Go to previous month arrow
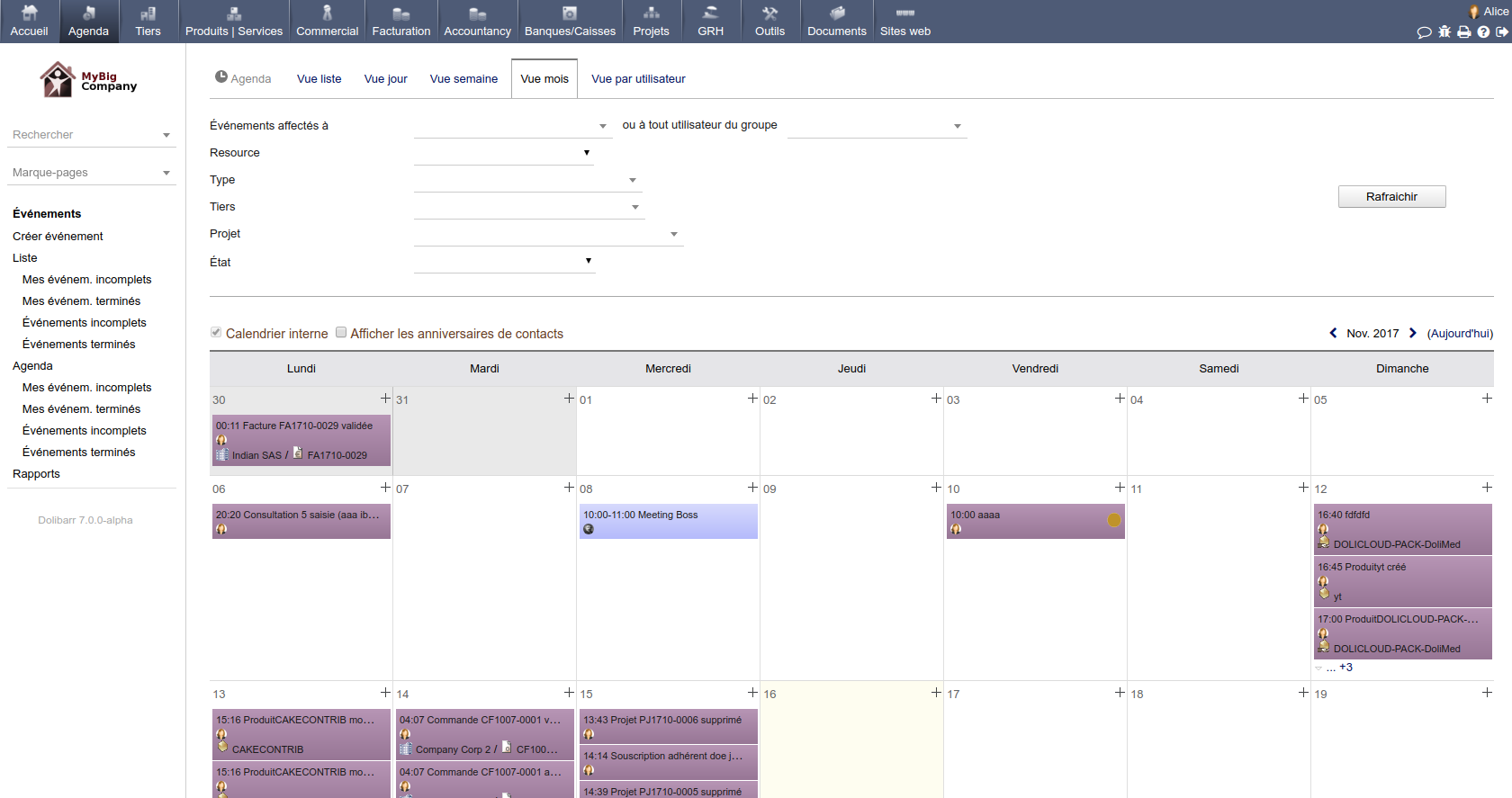This screenshot has height=798, width=1512. click(1333, 333)
